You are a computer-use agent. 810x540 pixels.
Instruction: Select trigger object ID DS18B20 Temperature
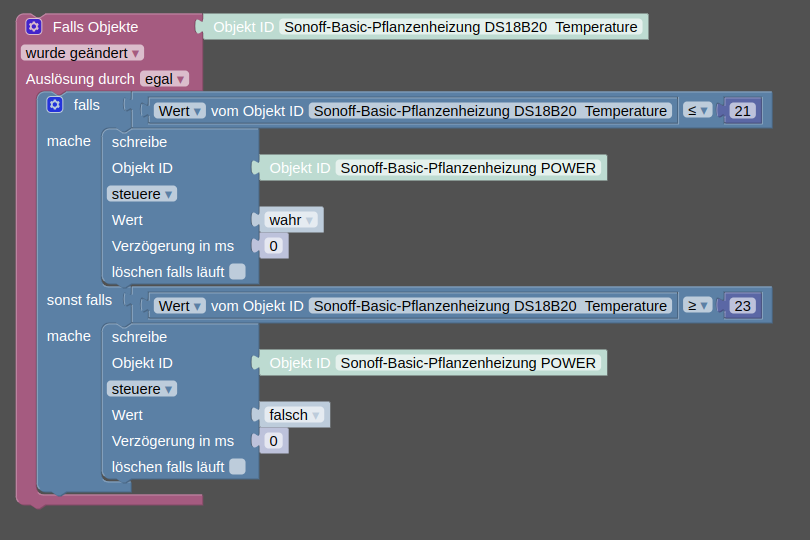tap(460, 27)
